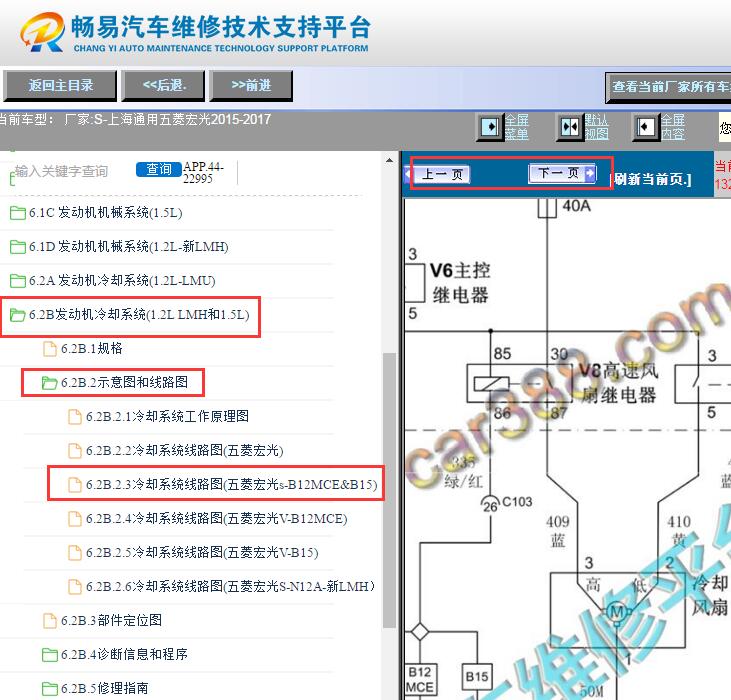Open 6.2B.2.4冷却系统线路图(五菱宏光V-B12MCE)
The height and width of the screenshot is (700, 731).
click(x=217, y=519)
